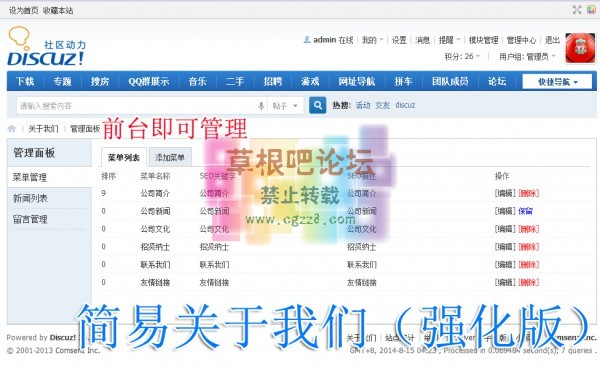Screen dimensions: 600x371
Task: Click the 菜单名称 column header
Action: [x=155, y=176]
